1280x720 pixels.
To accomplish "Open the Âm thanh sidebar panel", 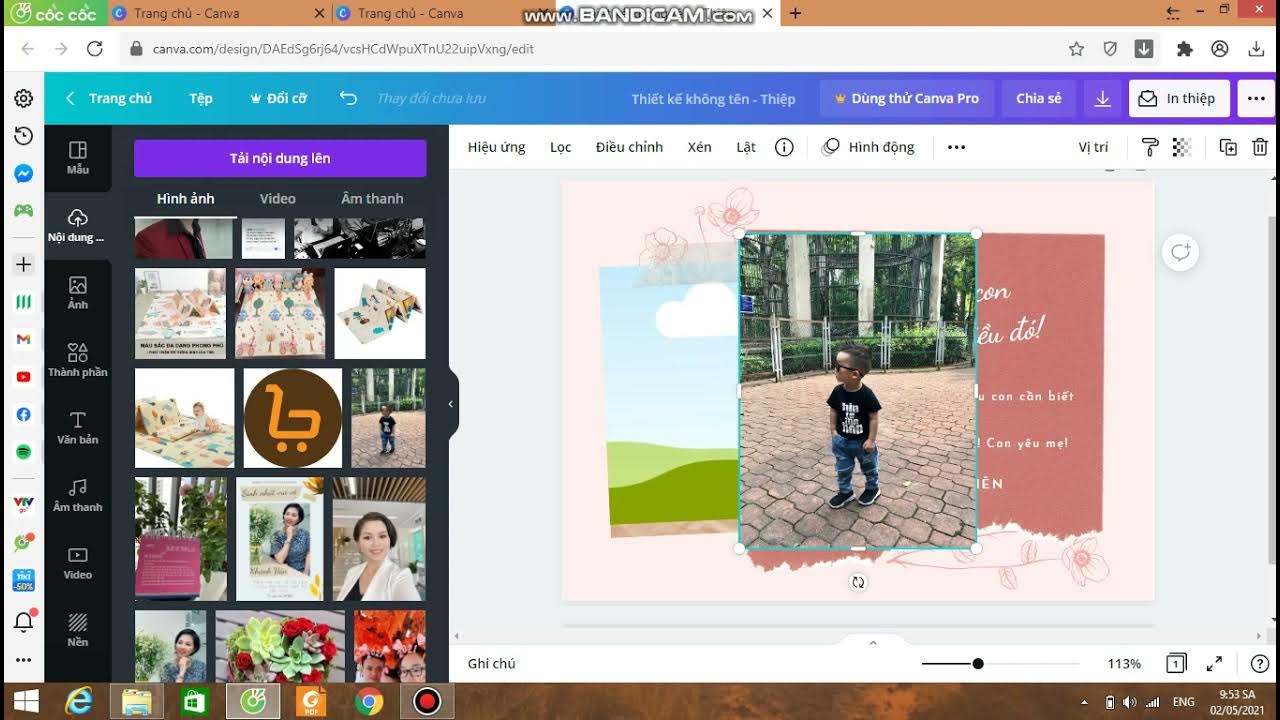I will (x=78, y=494).
